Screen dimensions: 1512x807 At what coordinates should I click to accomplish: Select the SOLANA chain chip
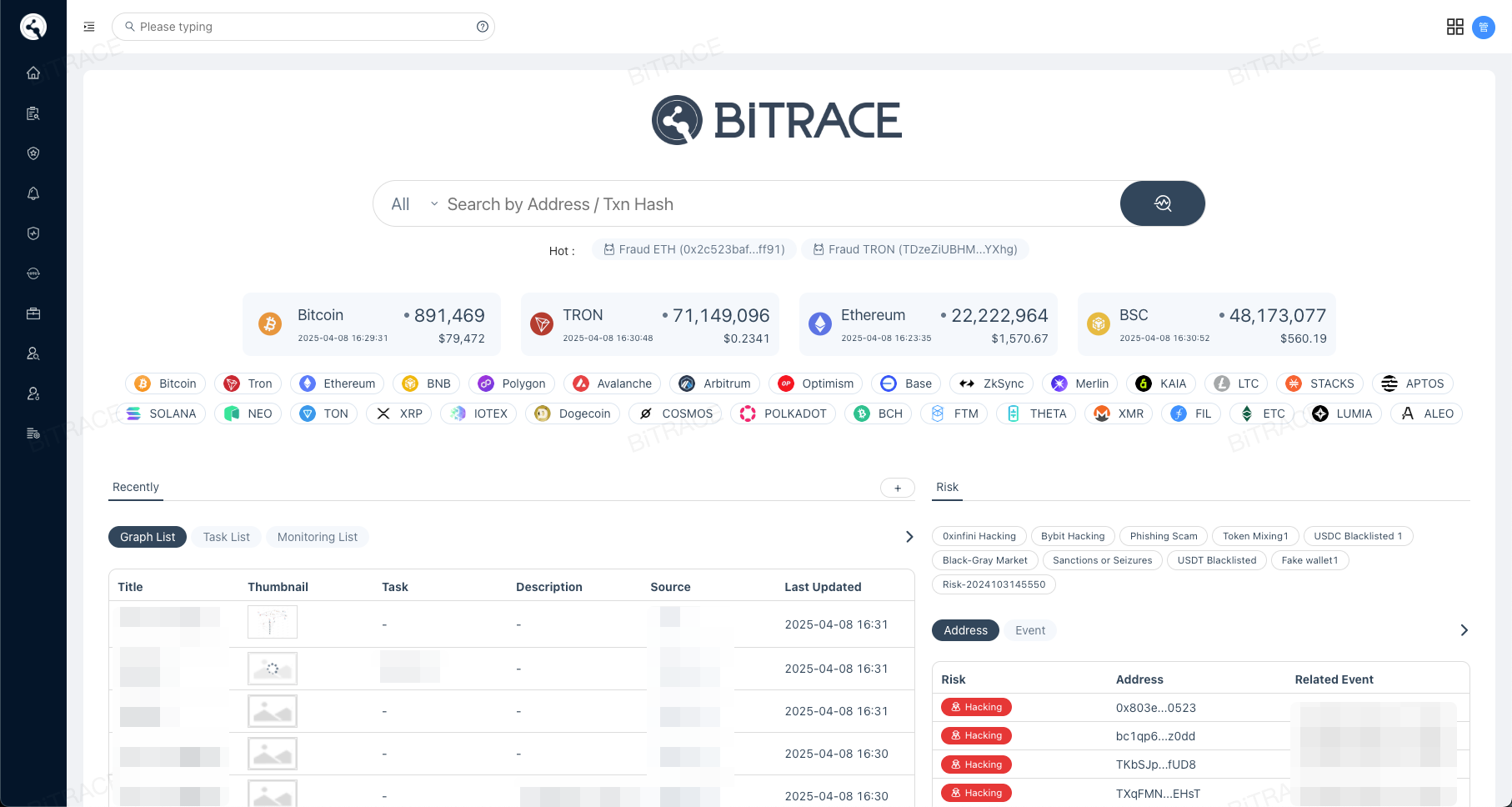click(161, 414)
